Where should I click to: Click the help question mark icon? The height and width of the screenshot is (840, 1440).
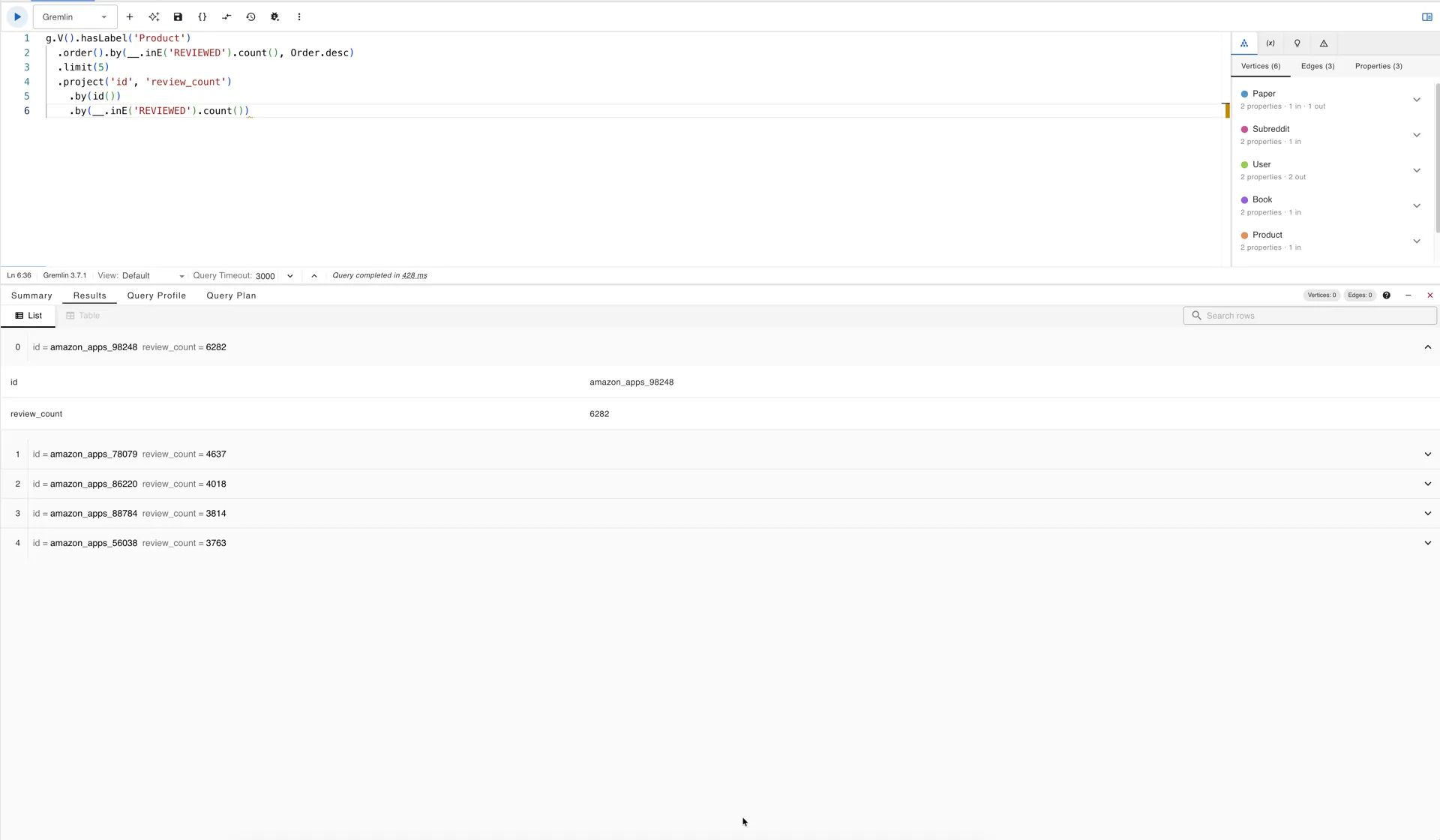1386,295
